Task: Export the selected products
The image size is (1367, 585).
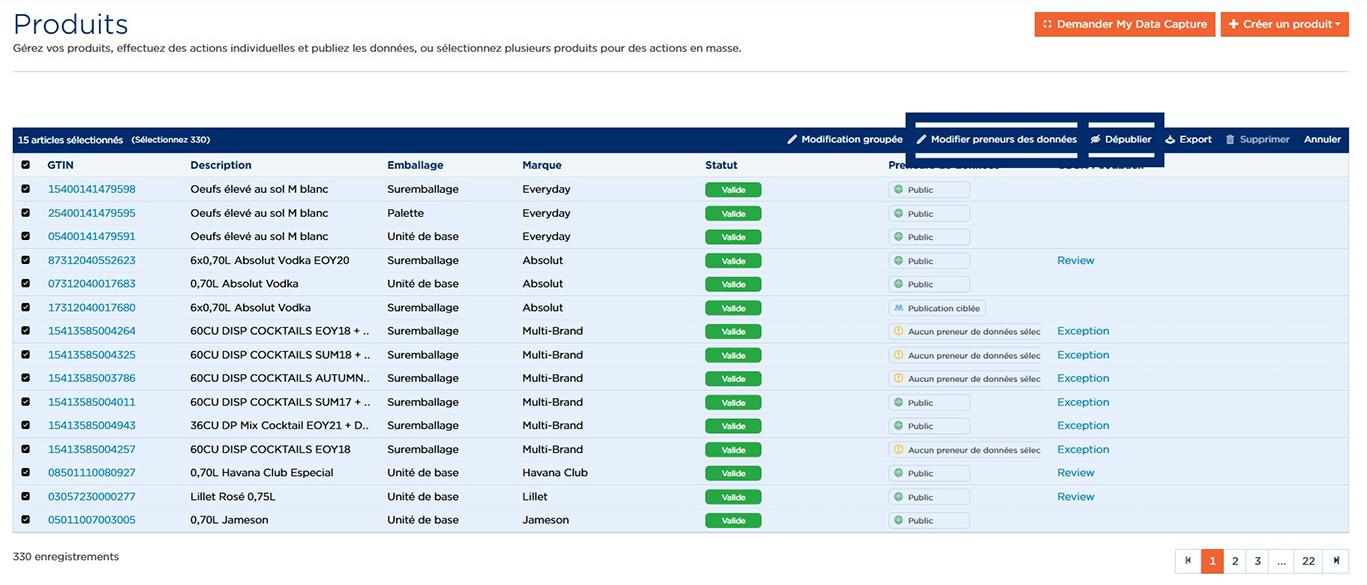Action: click(x=1188, y=140)
